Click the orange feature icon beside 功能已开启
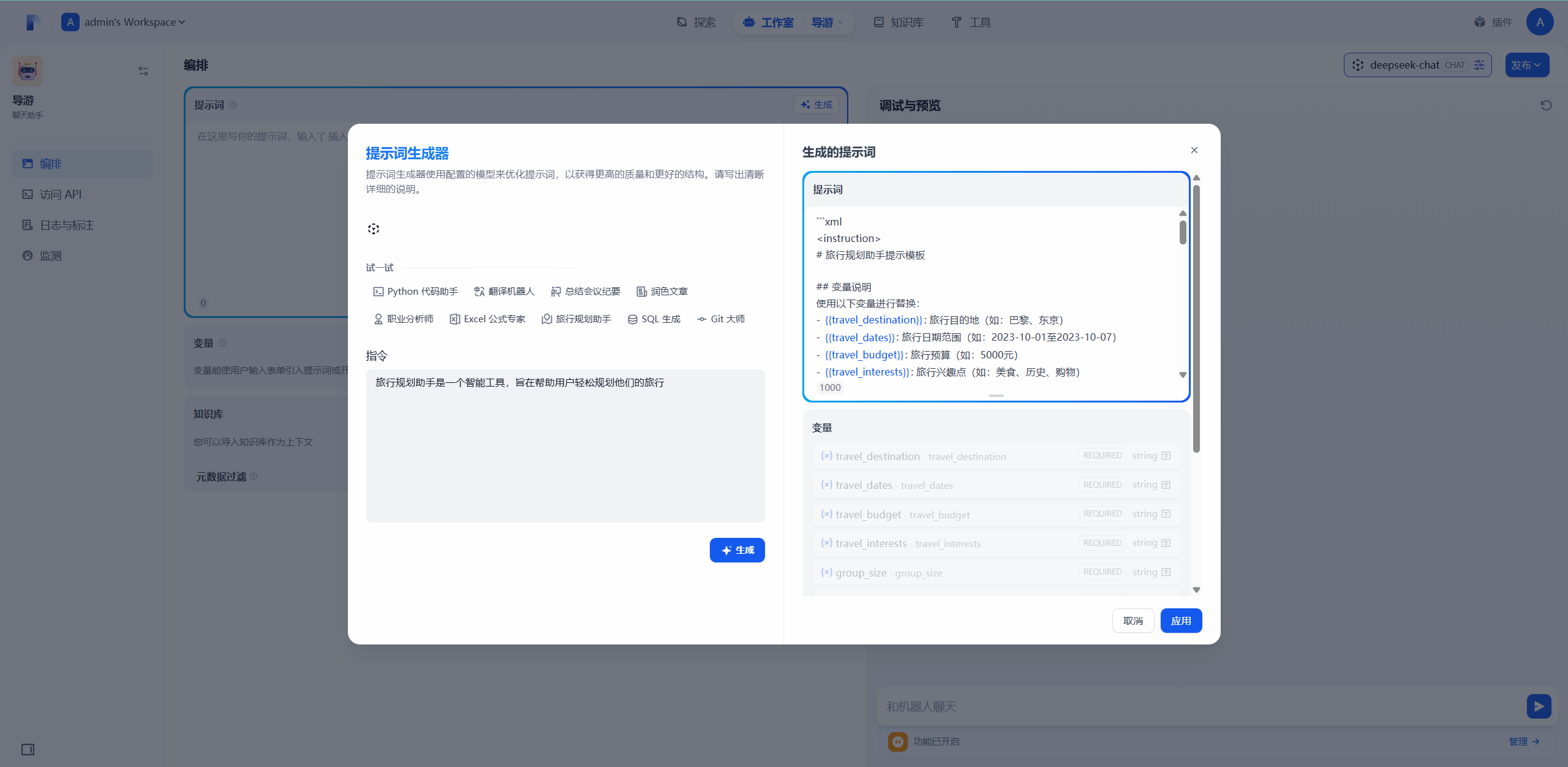This screenshot has height=767, width=1568. 898,741
